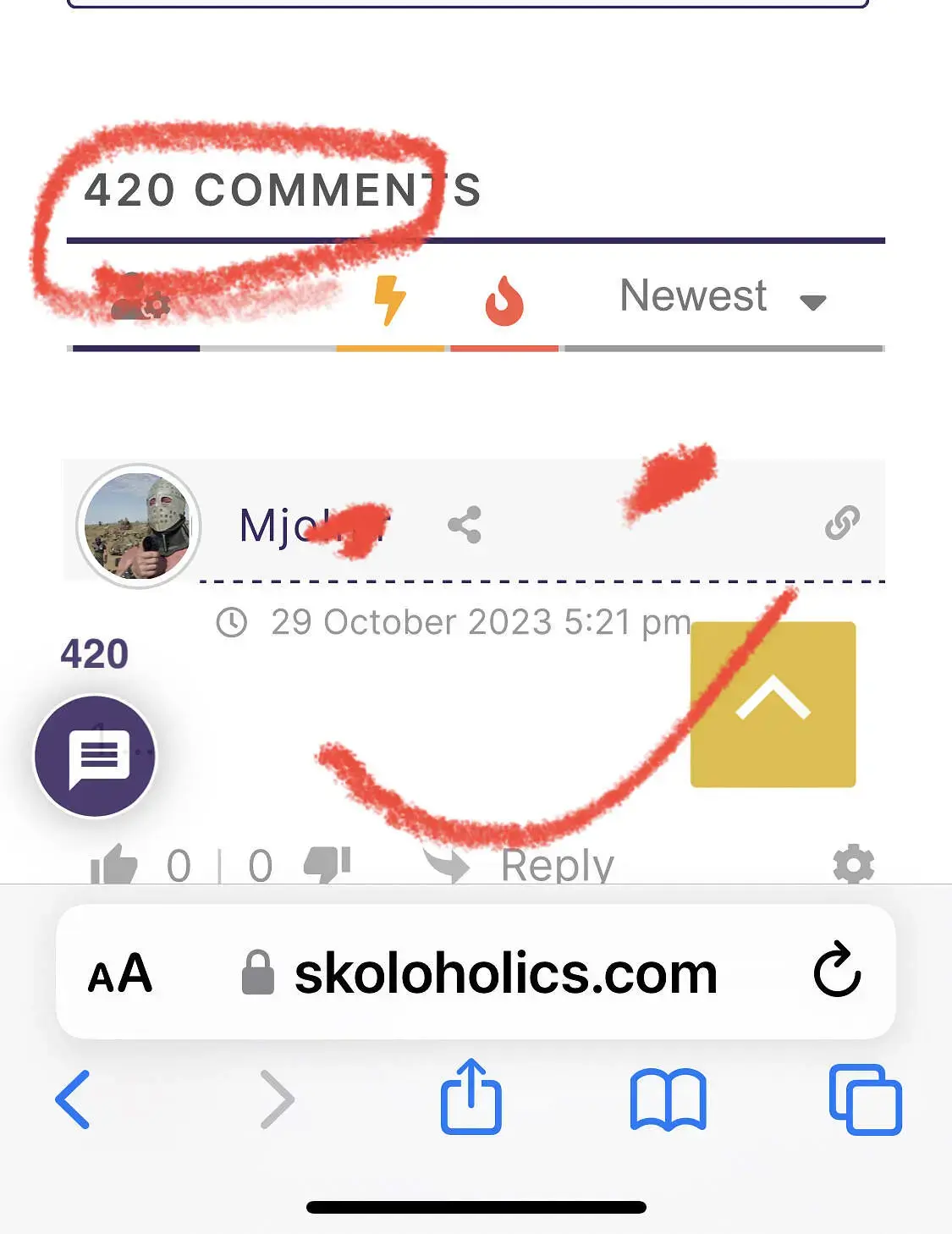952x1234 pixels.
Task: Tap the share icon beside the commenter name
Action: click(465, 525)
